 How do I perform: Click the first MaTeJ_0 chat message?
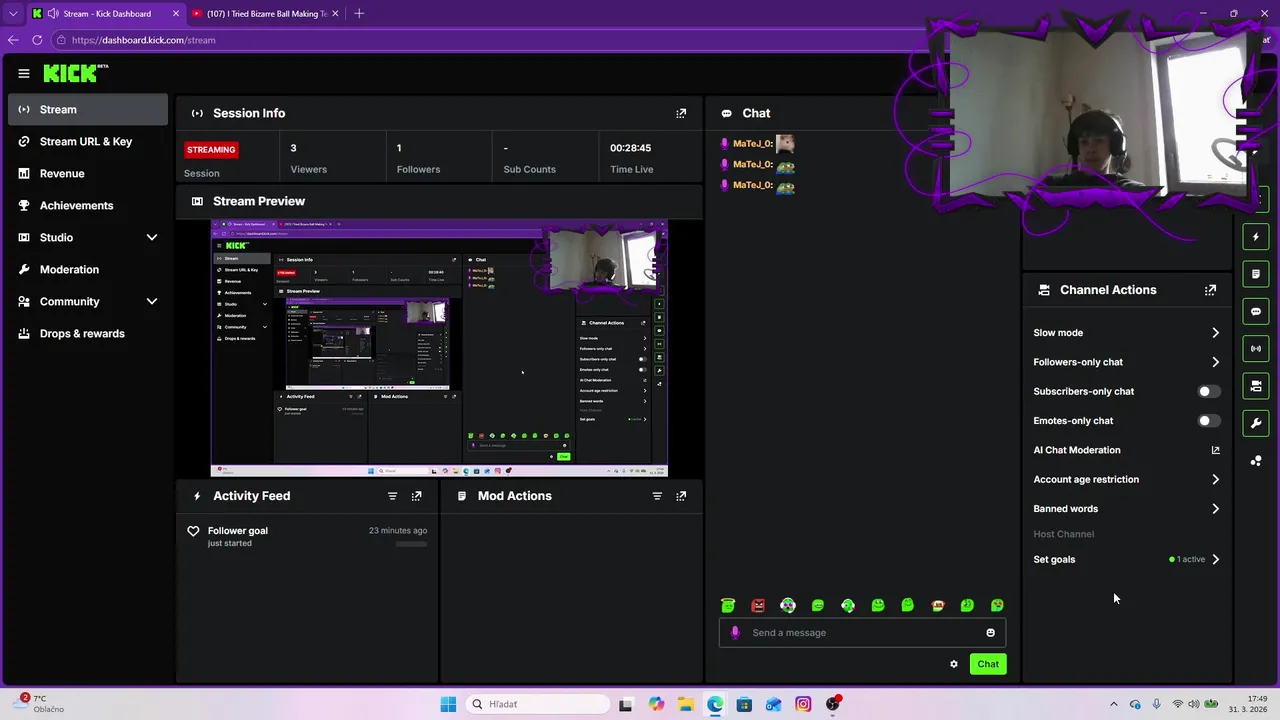tap(758, 144)
